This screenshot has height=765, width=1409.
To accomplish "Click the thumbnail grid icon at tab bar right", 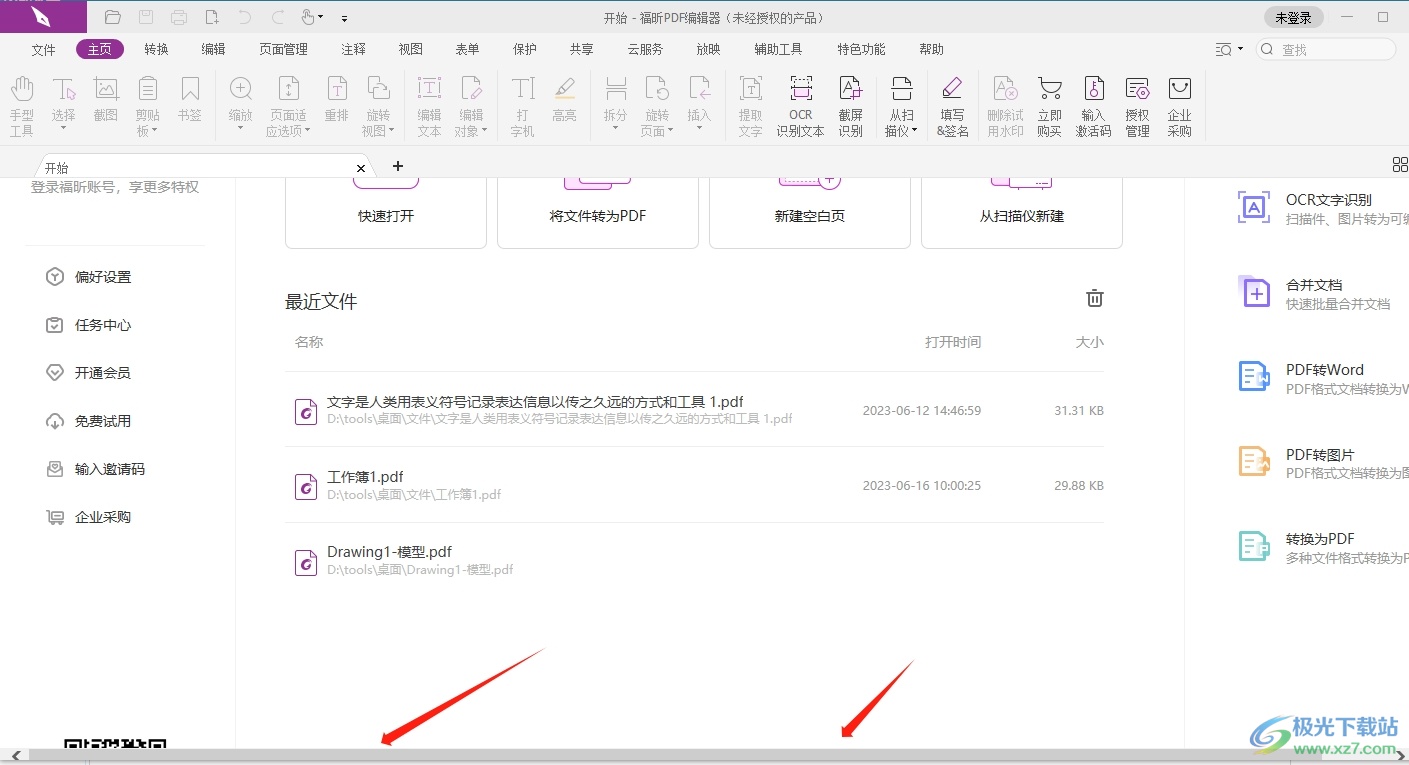I will (1400, 165).
